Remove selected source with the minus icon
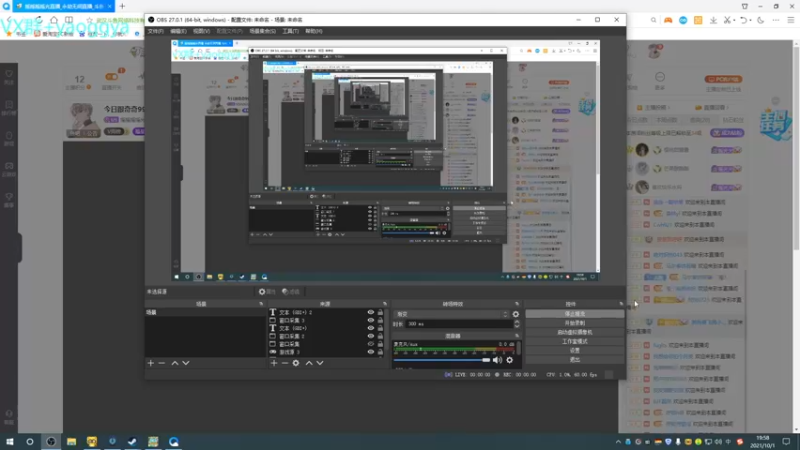This screenshot has height=450, width=800. click(x=285, y=363)
